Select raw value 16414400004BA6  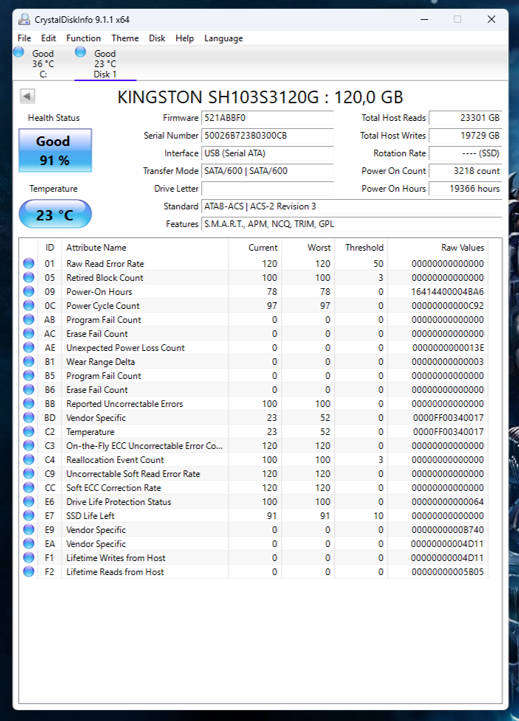pos(447,292)
